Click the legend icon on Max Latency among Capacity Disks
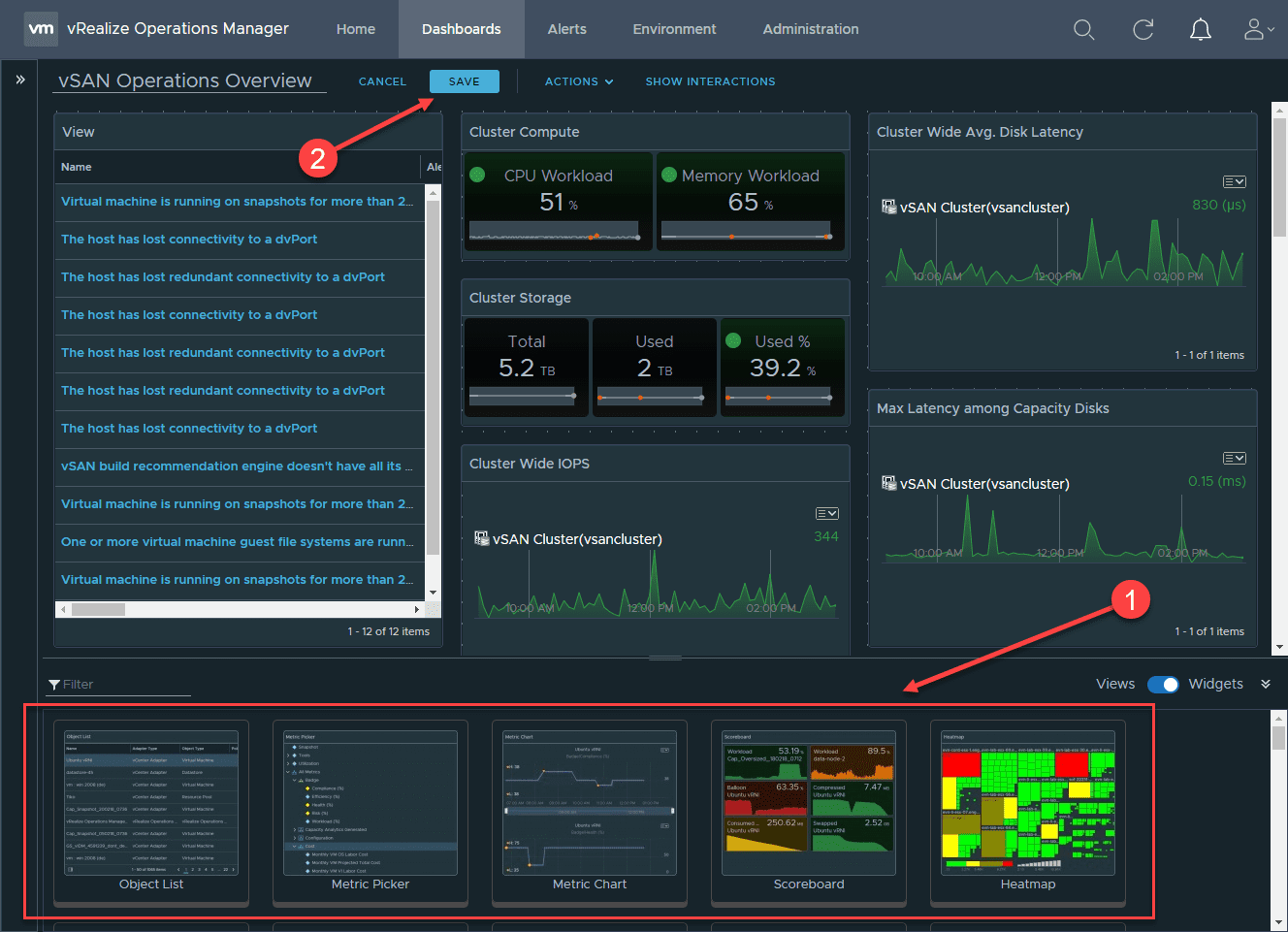The image size is (1288, 932). (1234, 458)
